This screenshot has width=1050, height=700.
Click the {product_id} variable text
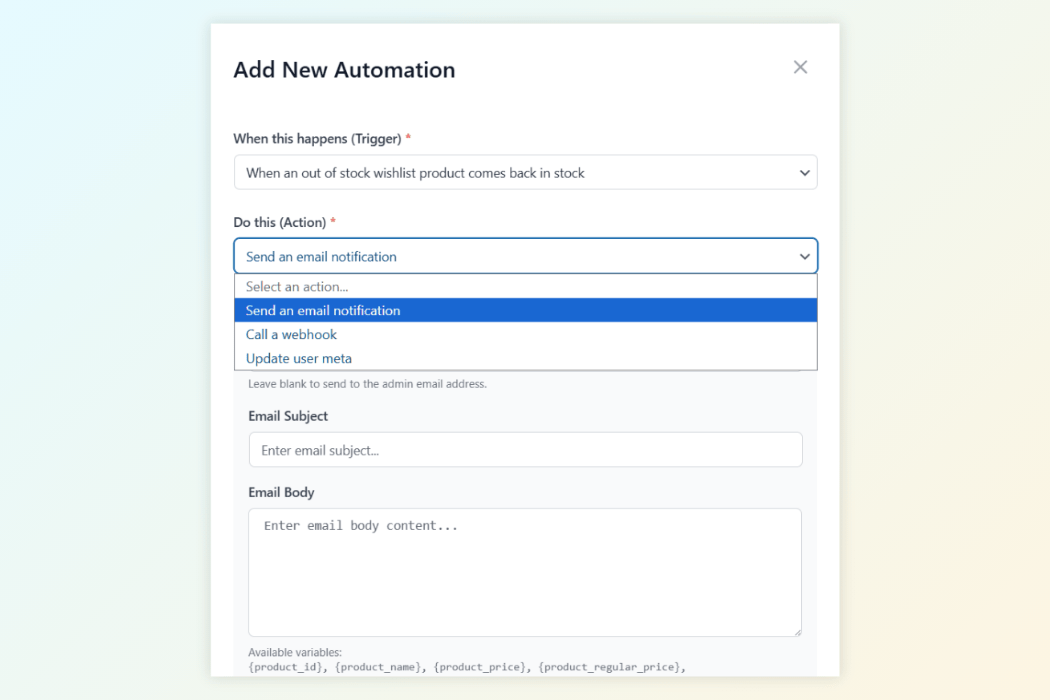pyautogui.click(x=287, y=667)
